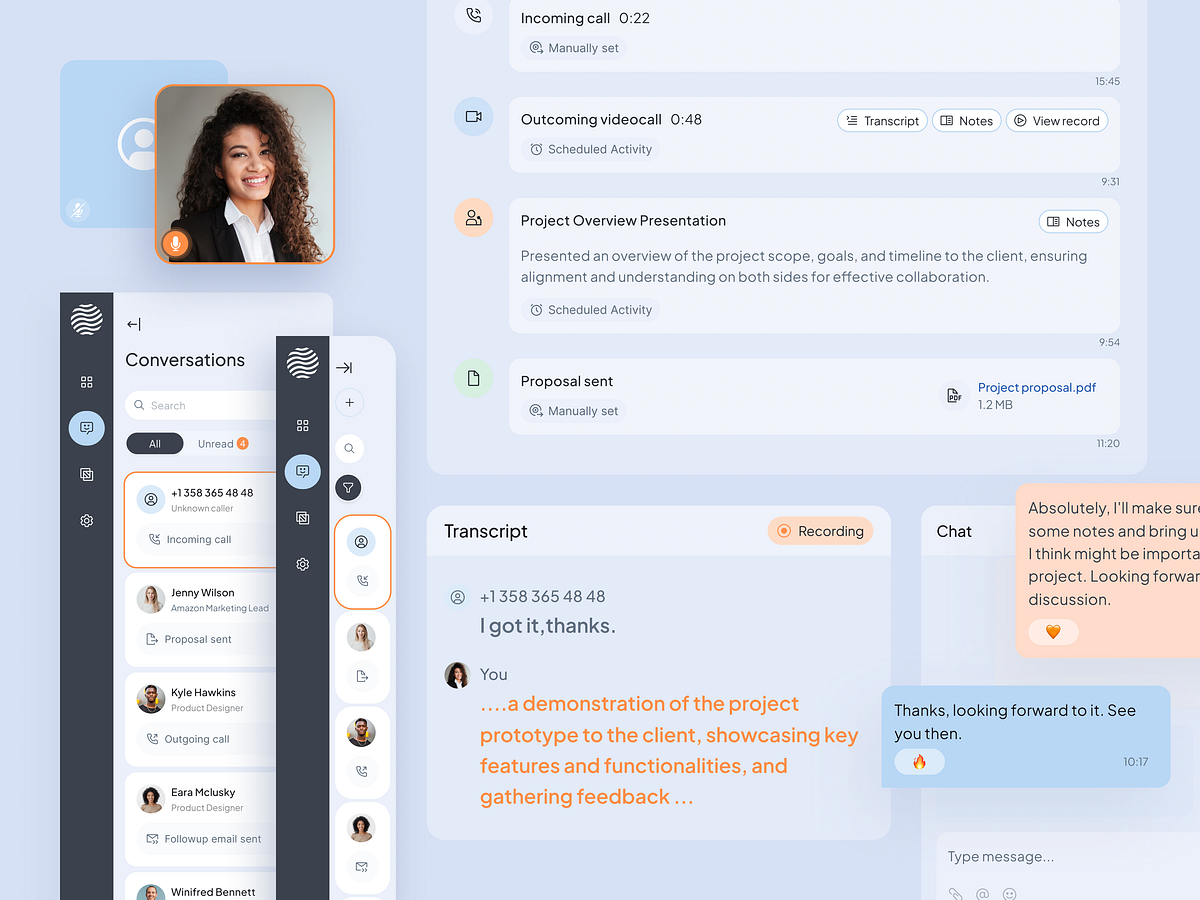Open the Project proposal.pdf file link

[1037, 387]
